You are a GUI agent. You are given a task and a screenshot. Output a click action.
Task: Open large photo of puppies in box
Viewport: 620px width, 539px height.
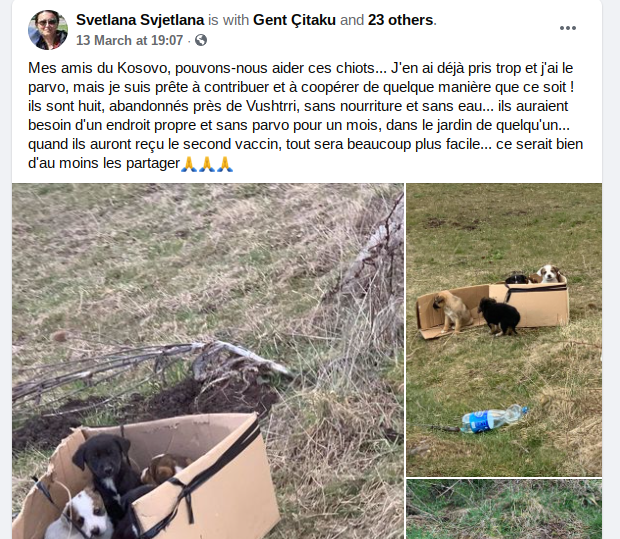tap(208, 361)
